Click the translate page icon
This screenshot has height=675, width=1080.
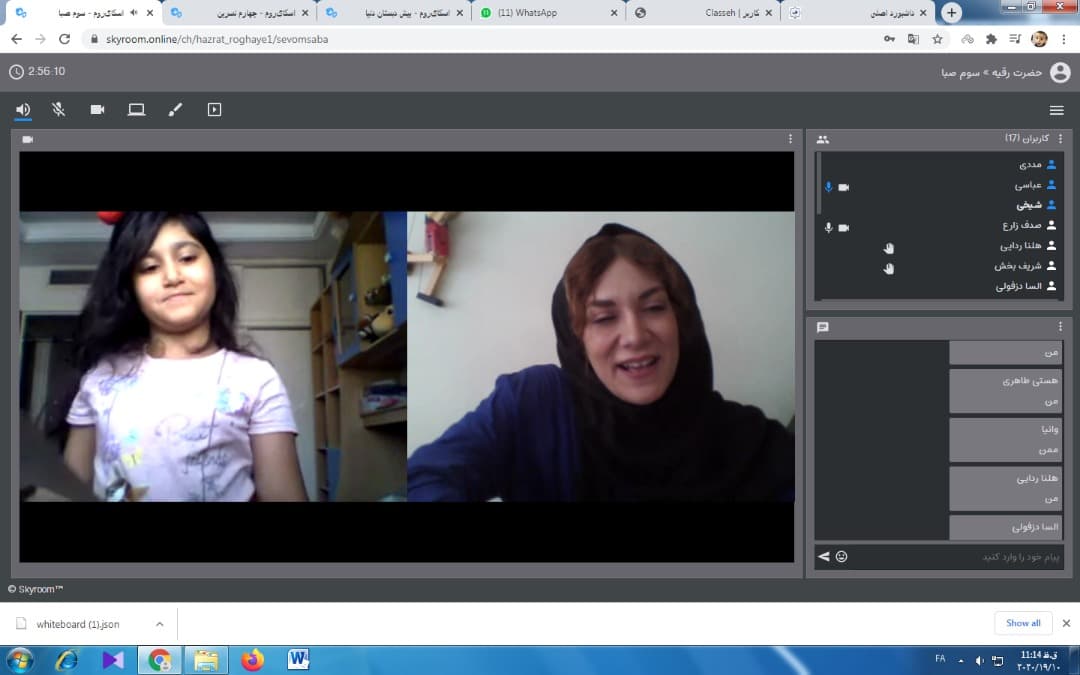click(913, 39)
